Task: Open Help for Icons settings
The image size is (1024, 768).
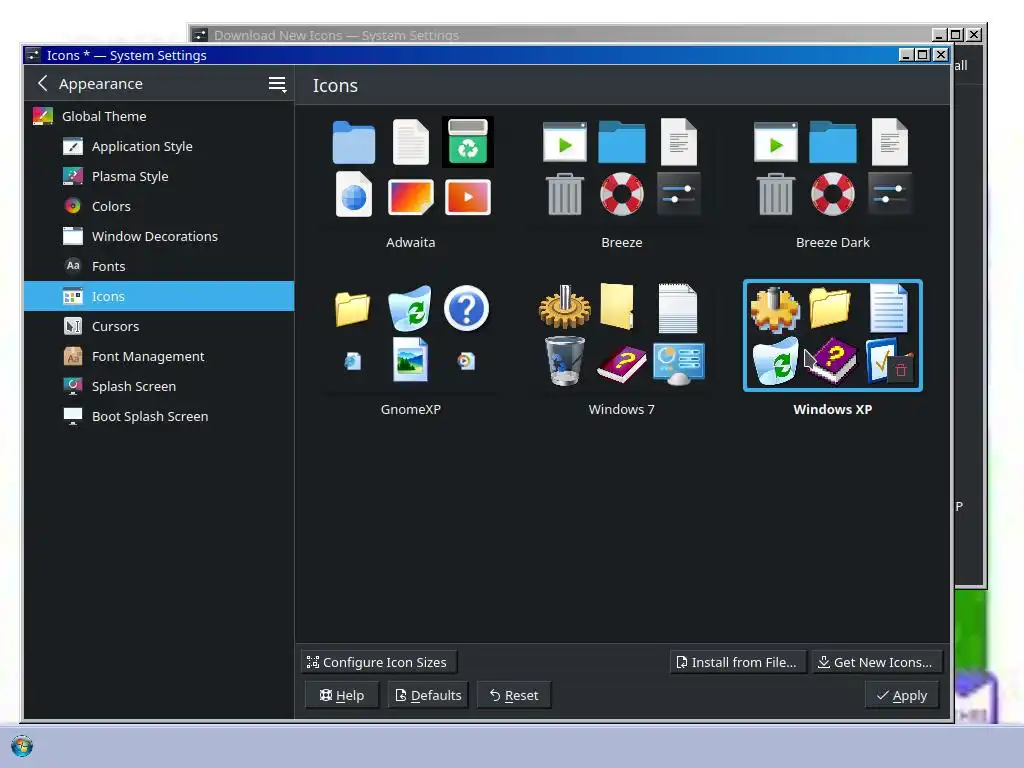Action: click(342, 696)
